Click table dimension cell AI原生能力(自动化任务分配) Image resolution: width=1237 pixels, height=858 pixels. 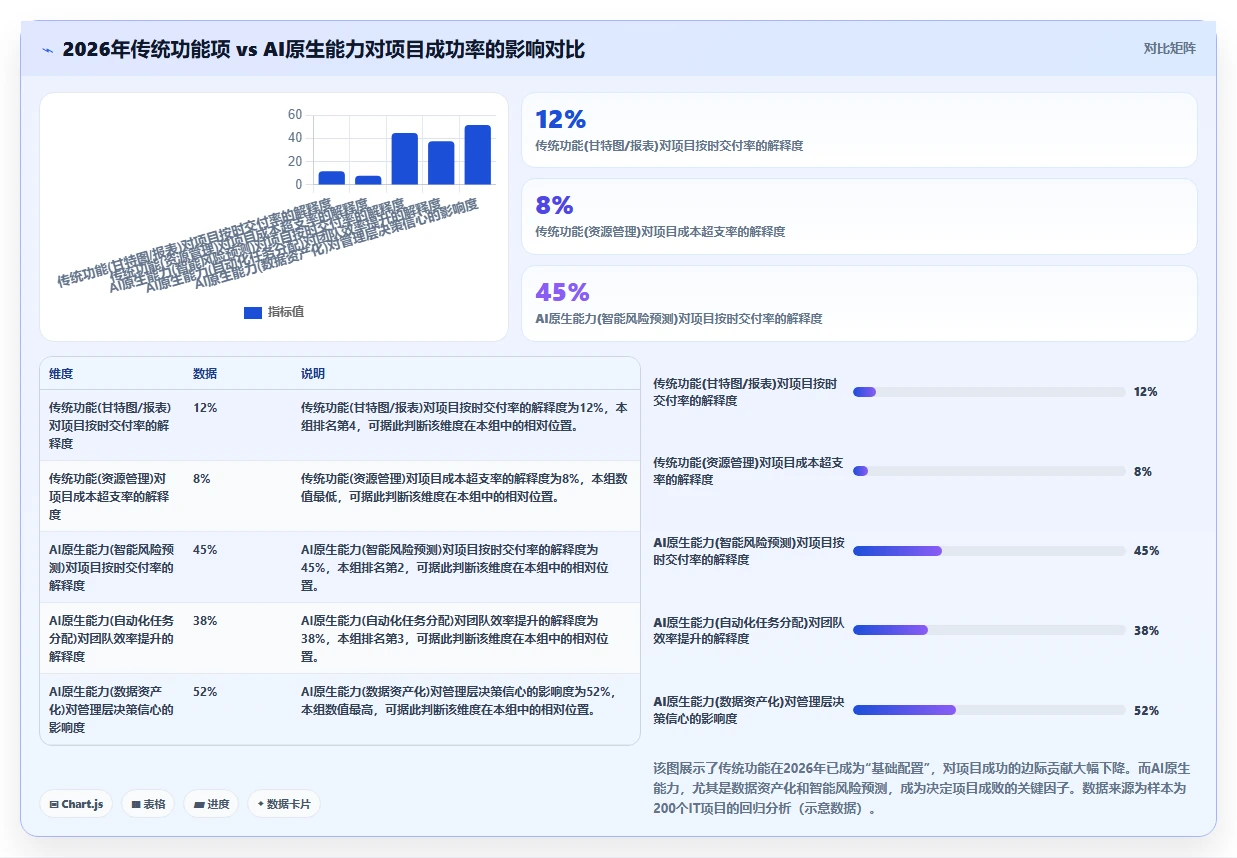click(112, 638)
